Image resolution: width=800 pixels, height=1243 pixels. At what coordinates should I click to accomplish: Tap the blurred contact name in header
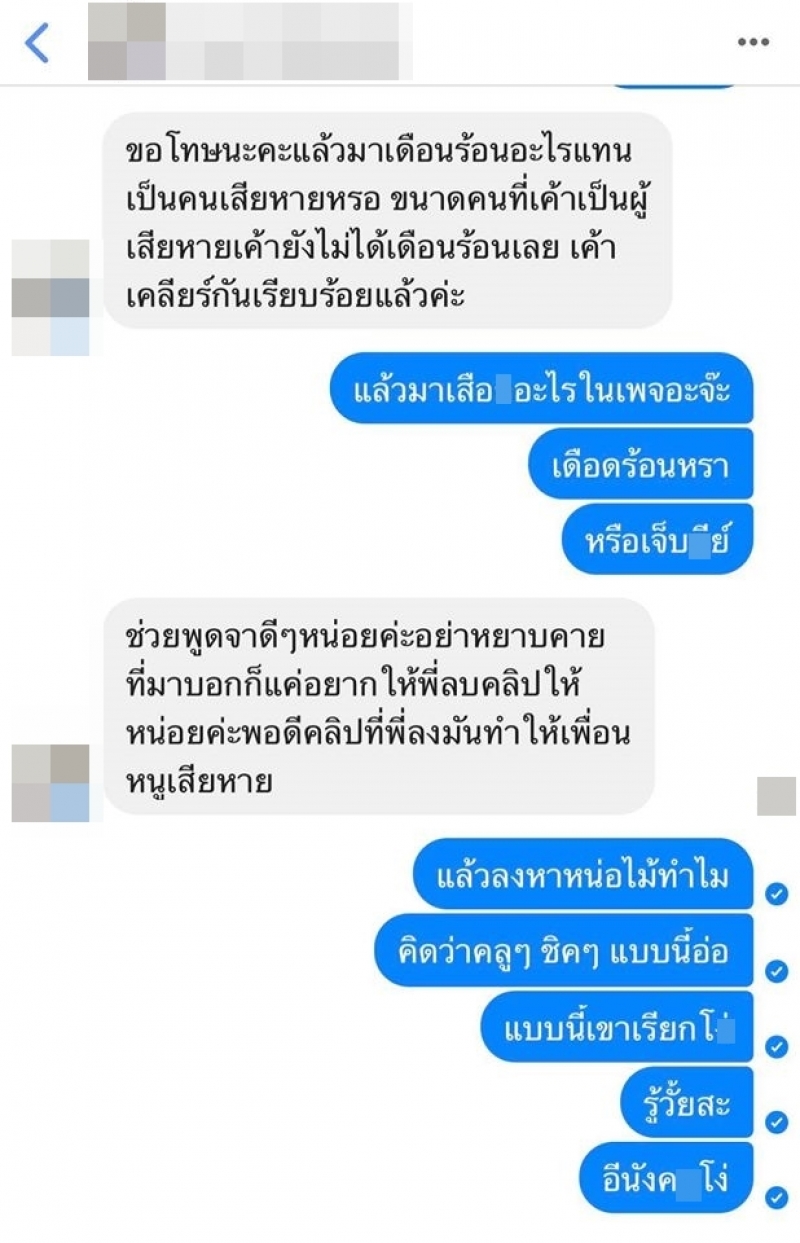250,41
